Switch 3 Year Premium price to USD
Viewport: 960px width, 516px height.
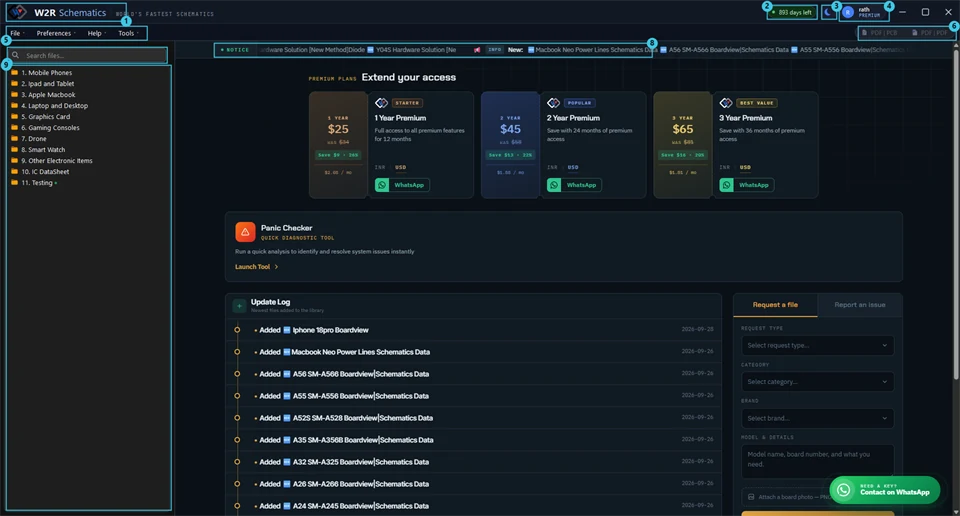(x=745, y=167)
